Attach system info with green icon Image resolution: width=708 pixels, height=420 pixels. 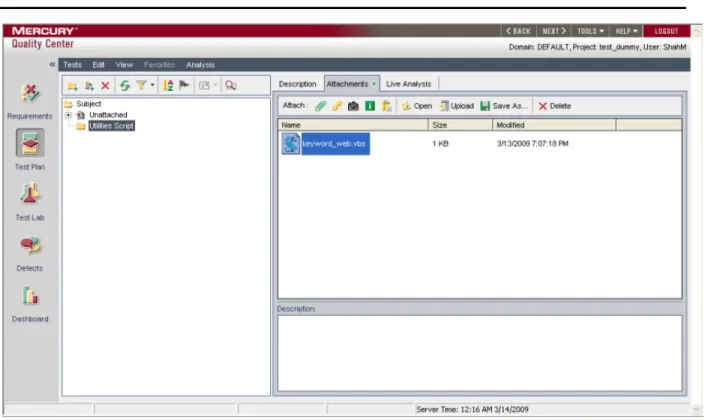point(370,106)
